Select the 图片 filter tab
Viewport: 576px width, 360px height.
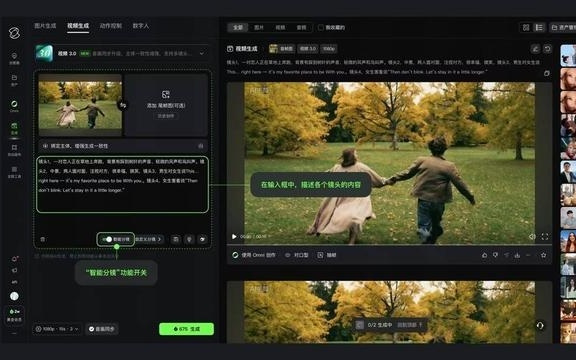tap(259, 28)
